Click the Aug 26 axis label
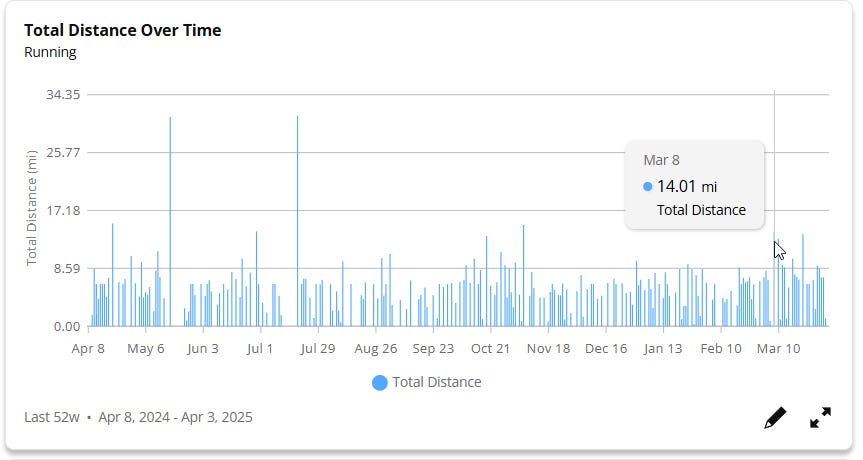This screenshot has width=863, height=460. tap(376, 349)
